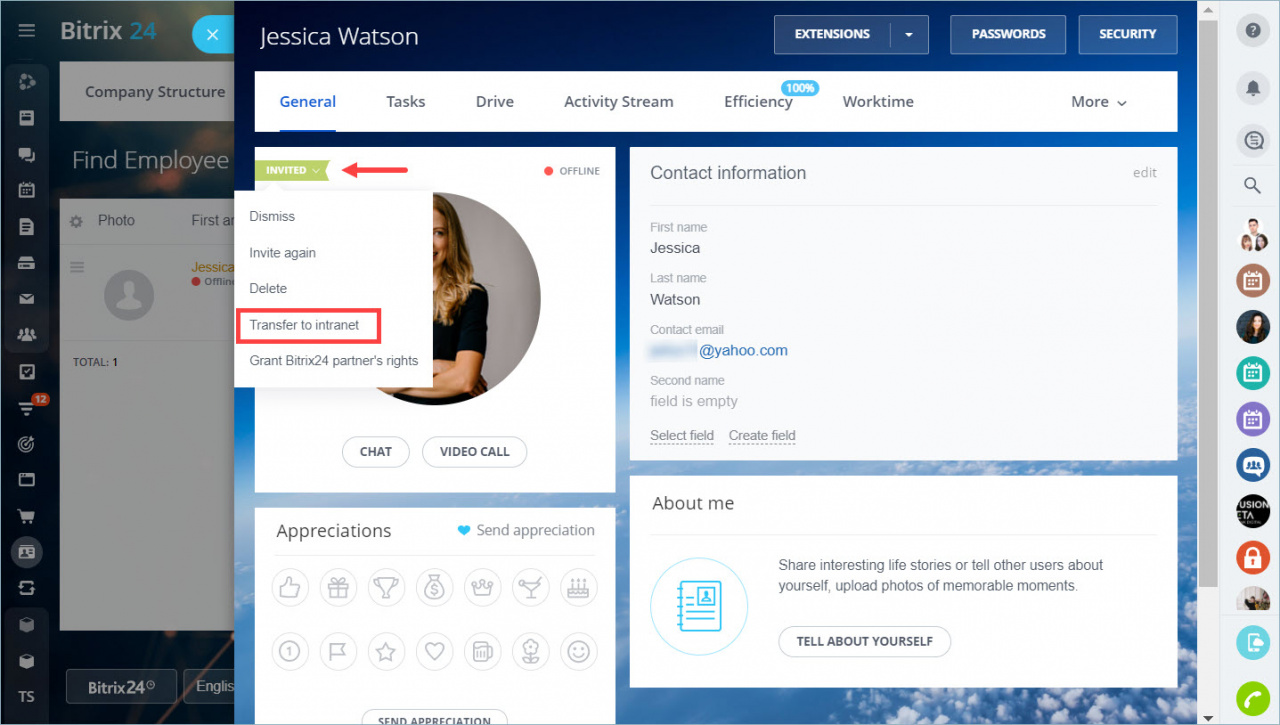1280x725 pixels.
Task: Open notifications bell icon
Action: [1252, 88]
